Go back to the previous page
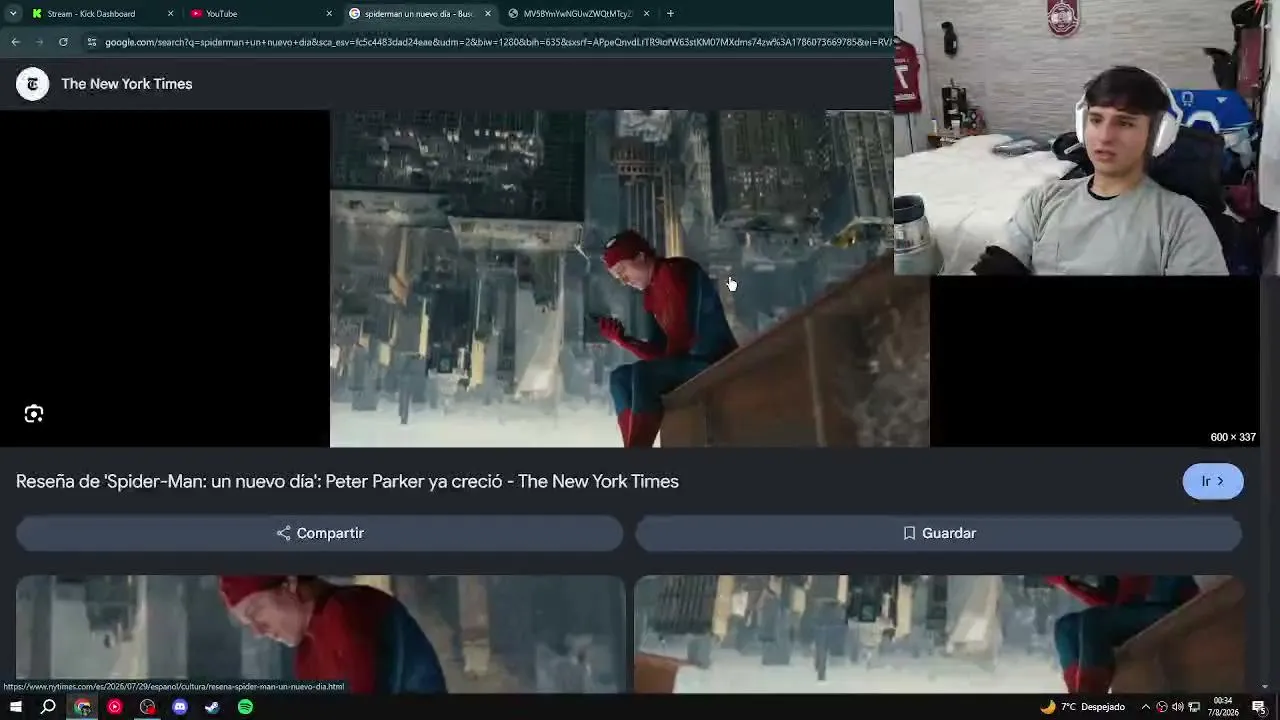Viewport: 1280px width, 720px height. tap(15, 42)
